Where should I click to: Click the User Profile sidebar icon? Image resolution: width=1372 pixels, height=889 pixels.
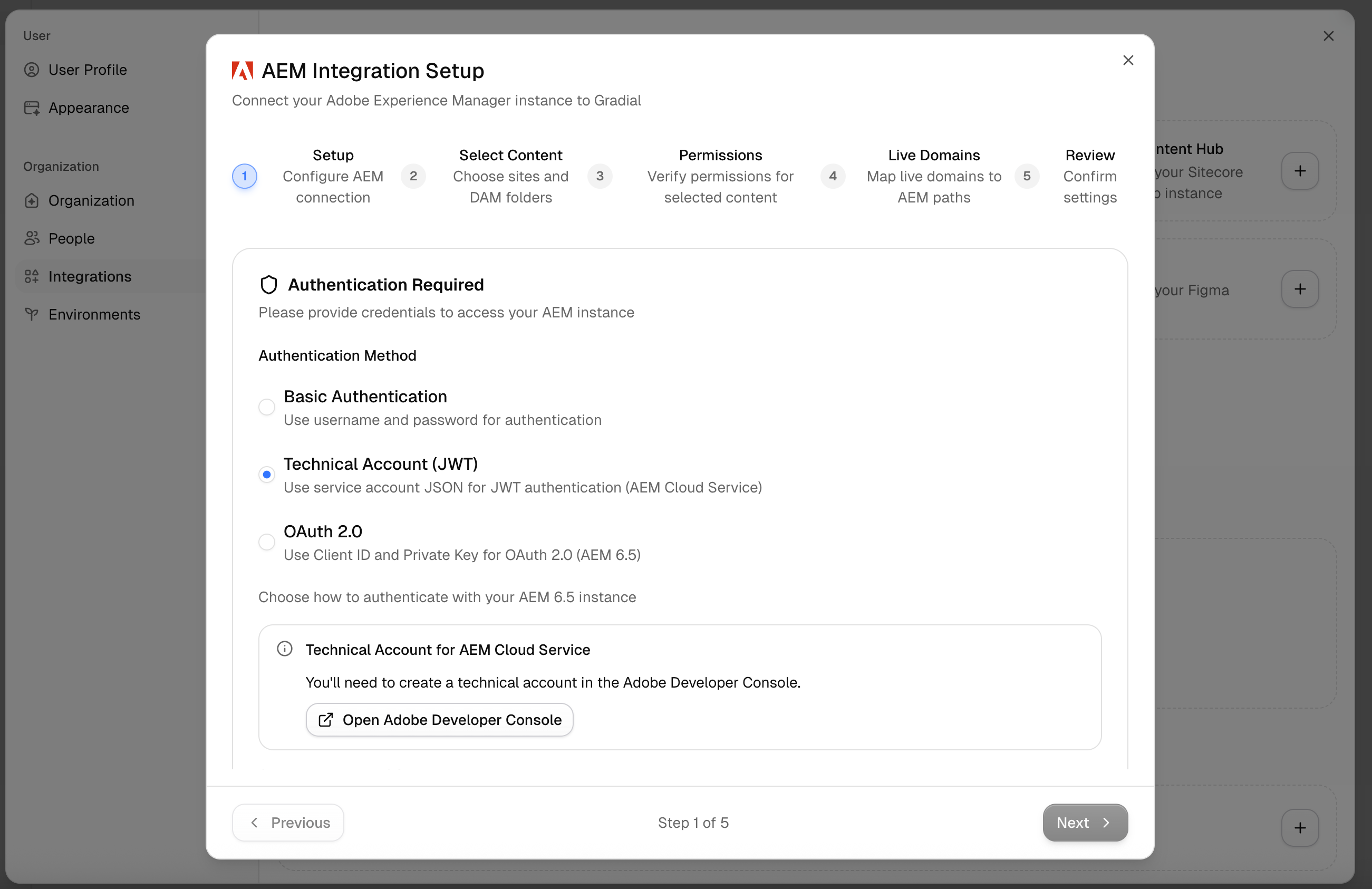pyautogui.click(x=32, y=70)
